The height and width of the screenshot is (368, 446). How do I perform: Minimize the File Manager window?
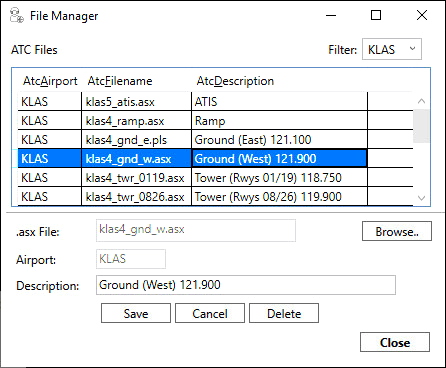coord(331,15)
